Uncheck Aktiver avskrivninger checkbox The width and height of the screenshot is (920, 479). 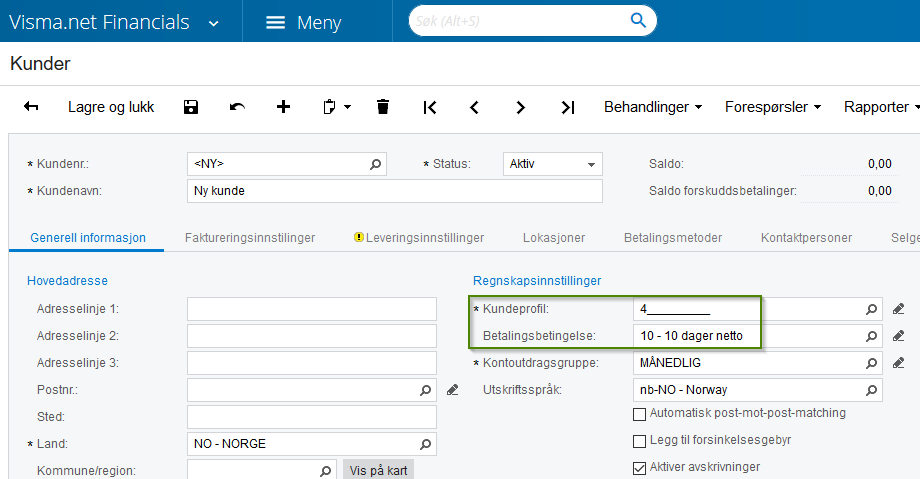coord(640,468)
